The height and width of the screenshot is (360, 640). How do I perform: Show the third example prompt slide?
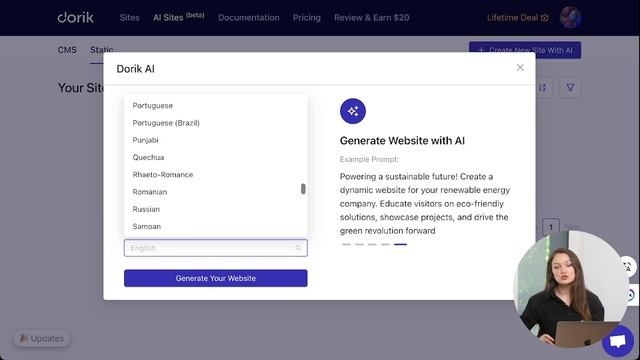click(372, 244)
